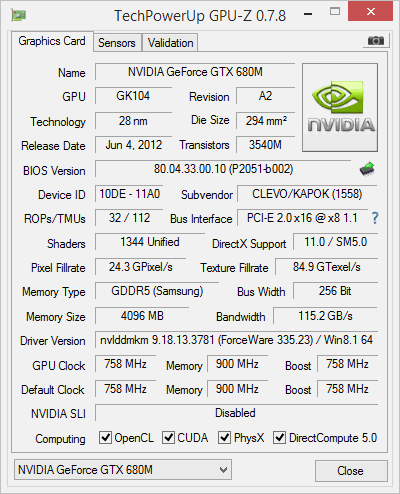
Task: Click the Close button
Action: point(351,471)
